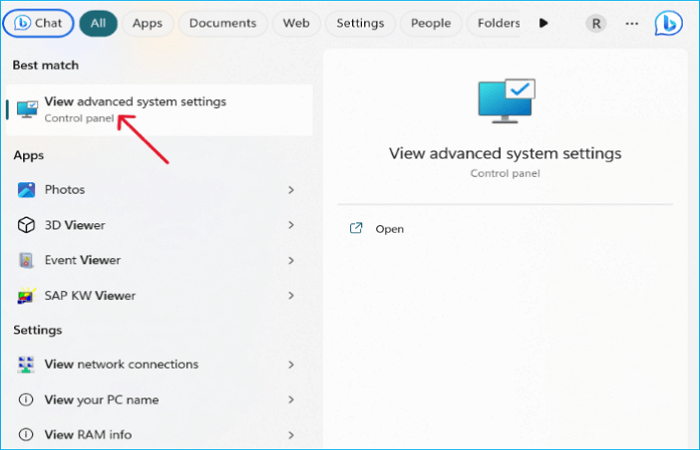Click the SAP KW Viewer icon
The width and height of the screenshot is (700, 450).
tap(27, 296)
